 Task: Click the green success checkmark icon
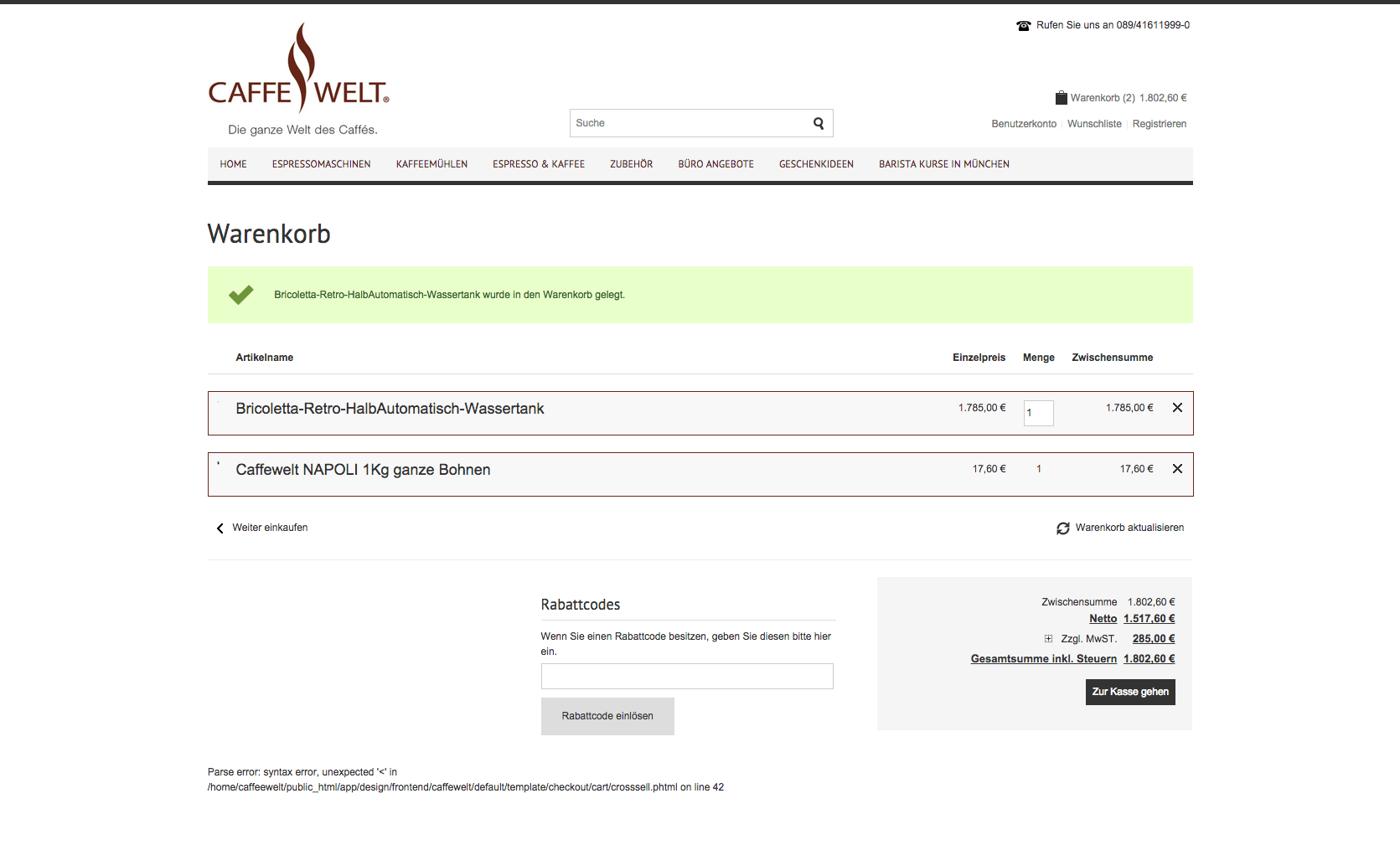(241, 295)
